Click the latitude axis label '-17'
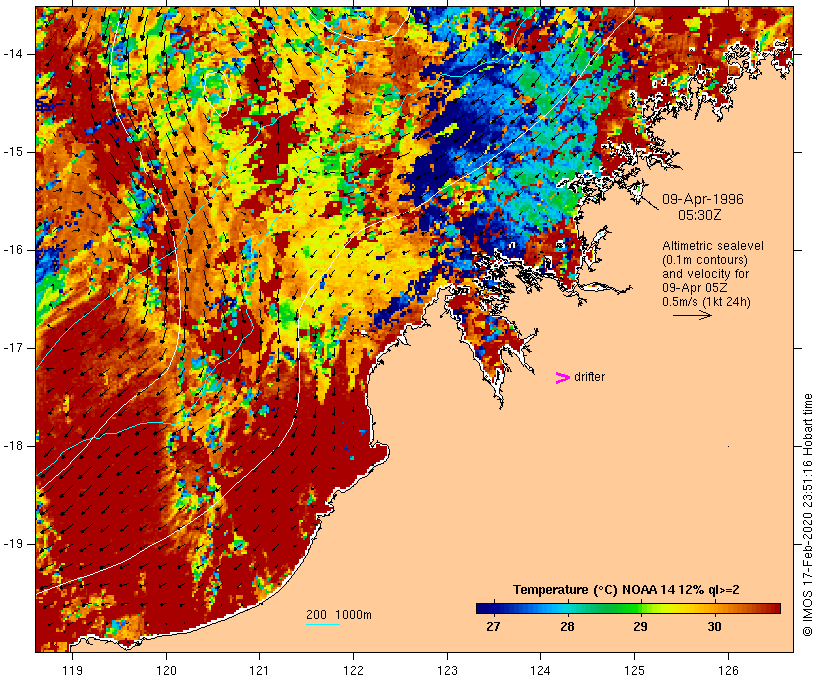This screenshot has width=820, height=680. 13,348
